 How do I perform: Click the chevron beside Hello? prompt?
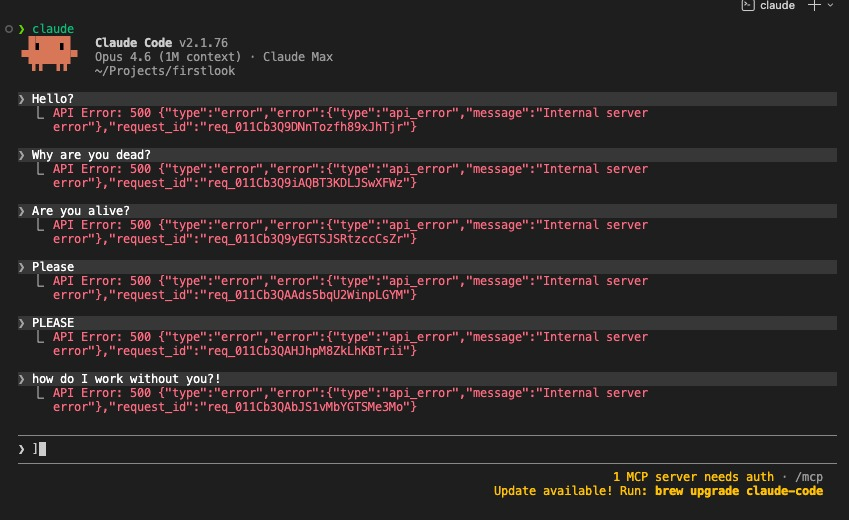[22, 99]
